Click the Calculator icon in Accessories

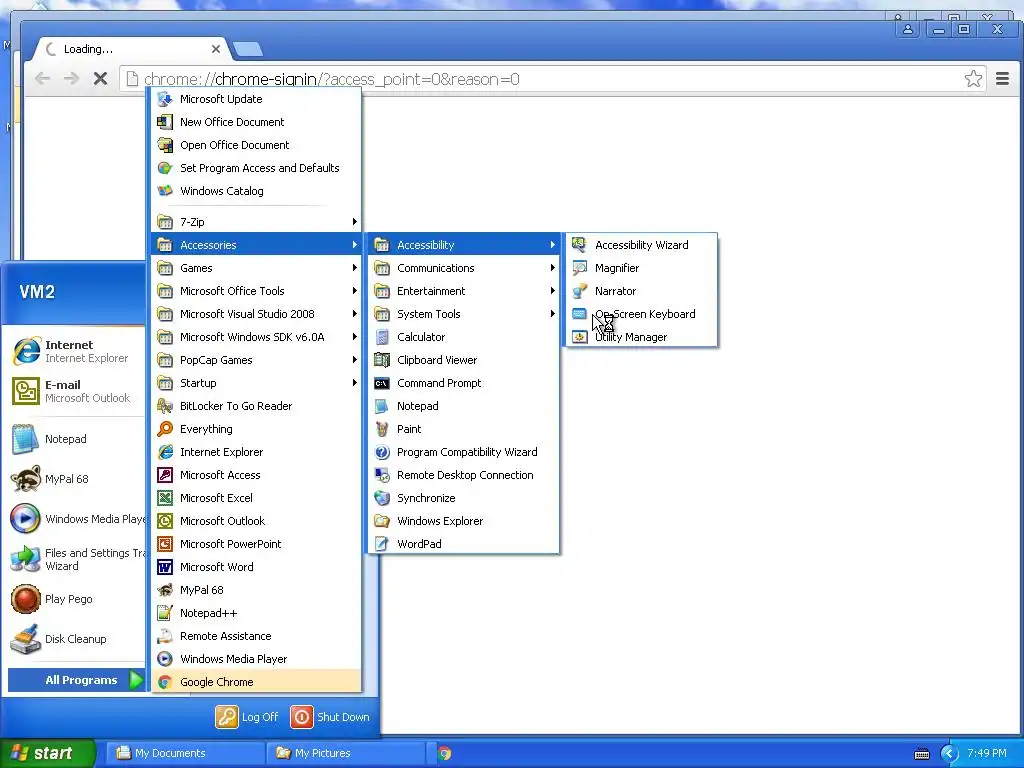pyautogui.click(x=382, y=337)
